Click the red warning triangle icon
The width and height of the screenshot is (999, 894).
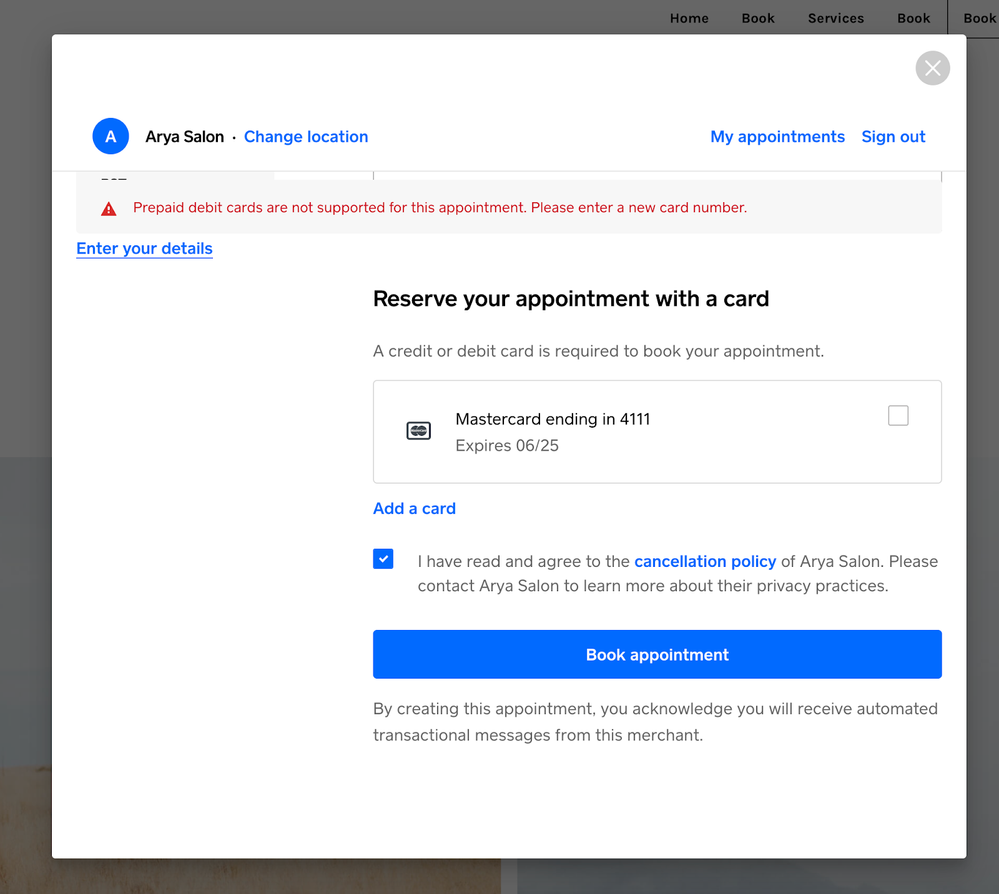(109, 209)
